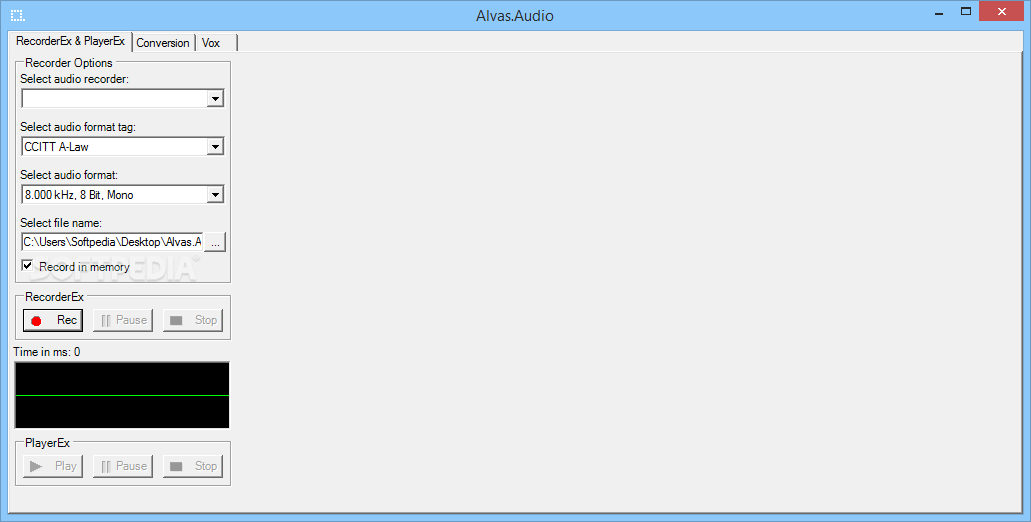Browse for file with the ellipsis button
This screenshot has width=1031, height=522.
pos(215,242)
